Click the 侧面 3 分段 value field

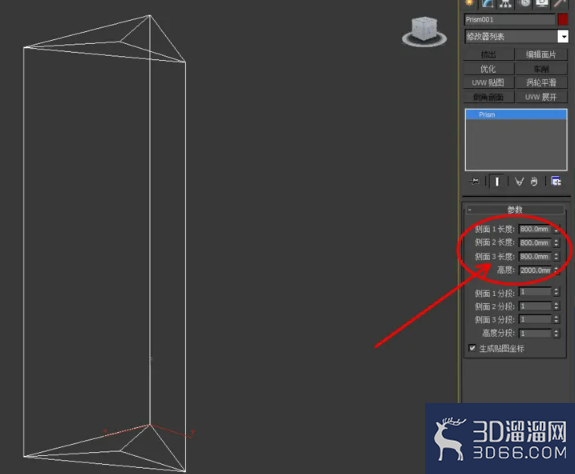pyautogui.click(x=535, y=319)
